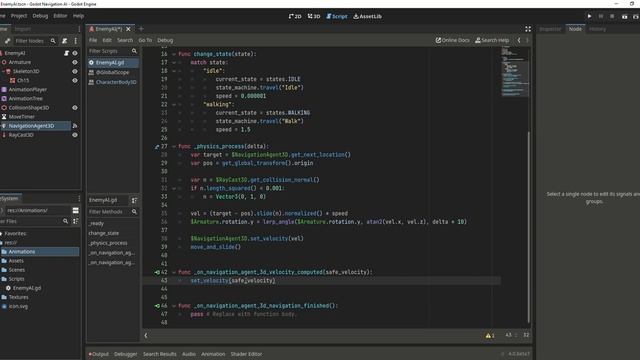The image size is (640, 360).
Task: Fold the navigation_finished function at line 46
Action: point(174,305)
